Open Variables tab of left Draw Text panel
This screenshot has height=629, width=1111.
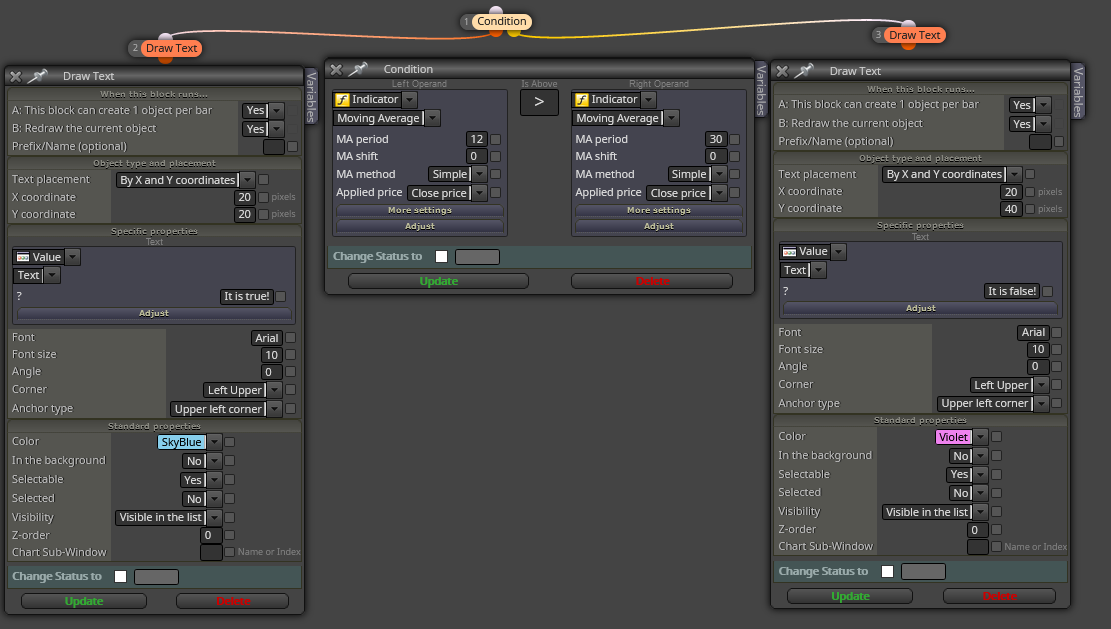311,96
